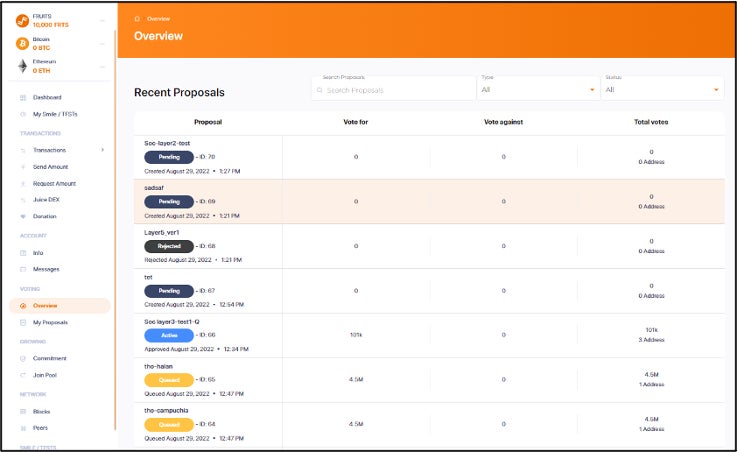
Task: Click Pending badge for ID 70
Action: [x=169, y=157]
